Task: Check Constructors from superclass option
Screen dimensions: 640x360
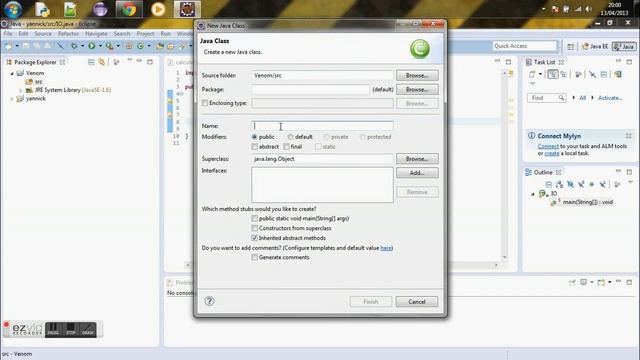Action: point(255,228)
